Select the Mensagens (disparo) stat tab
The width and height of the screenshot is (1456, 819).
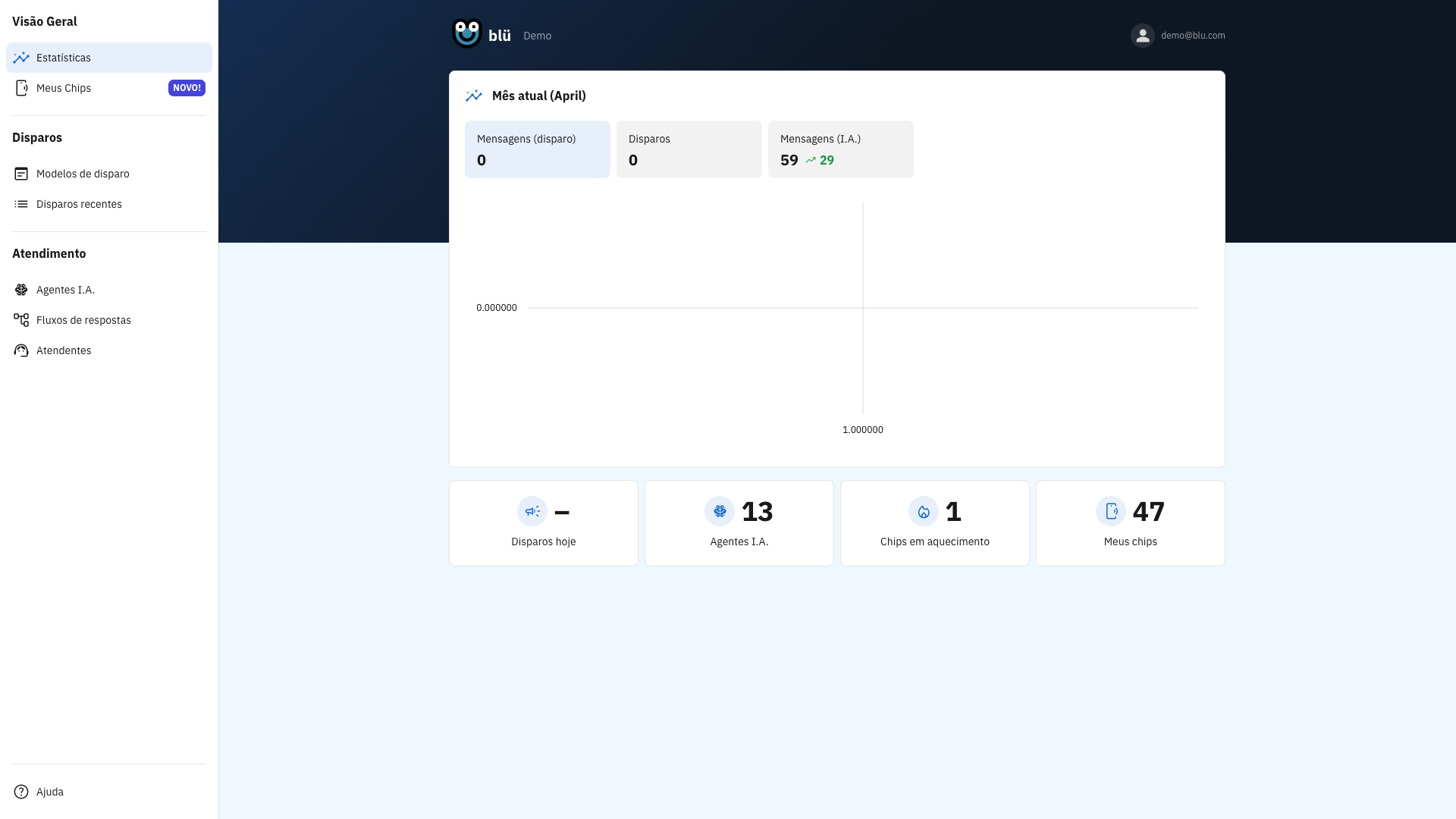coord(537,149)
